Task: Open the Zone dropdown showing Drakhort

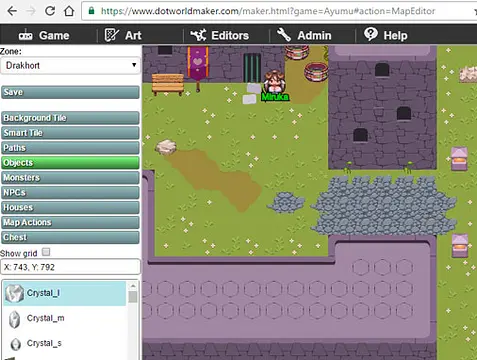Action: (70, 65)
